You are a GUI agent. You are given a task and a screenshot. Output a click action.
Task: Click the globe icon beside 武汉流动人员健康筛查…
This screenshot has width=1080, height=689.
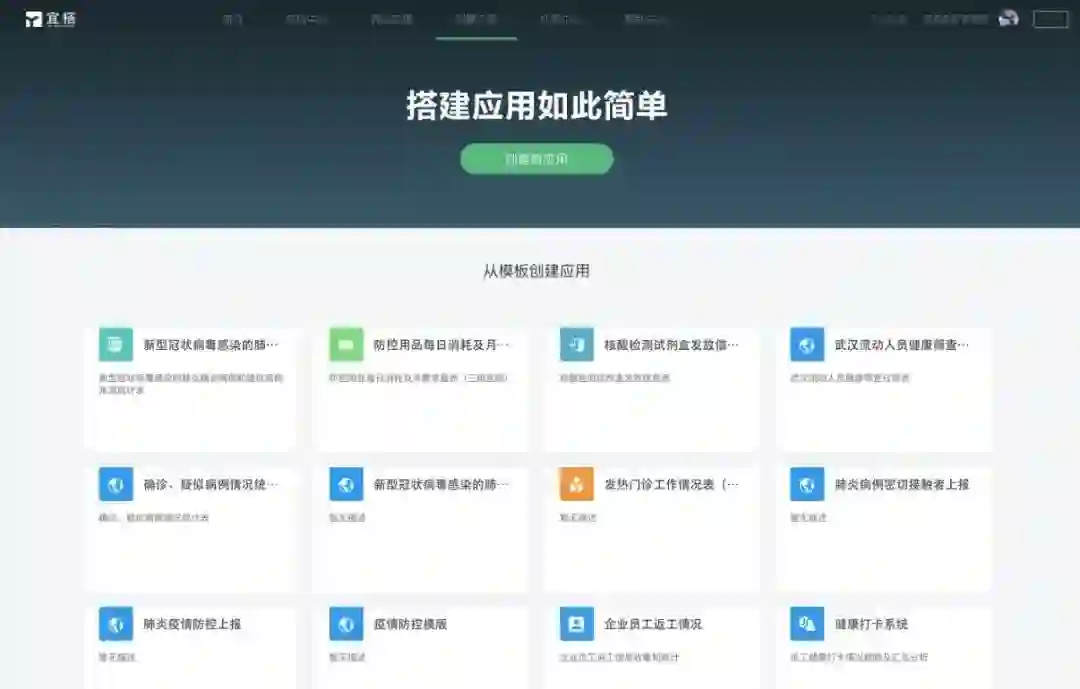coord(807,344)
